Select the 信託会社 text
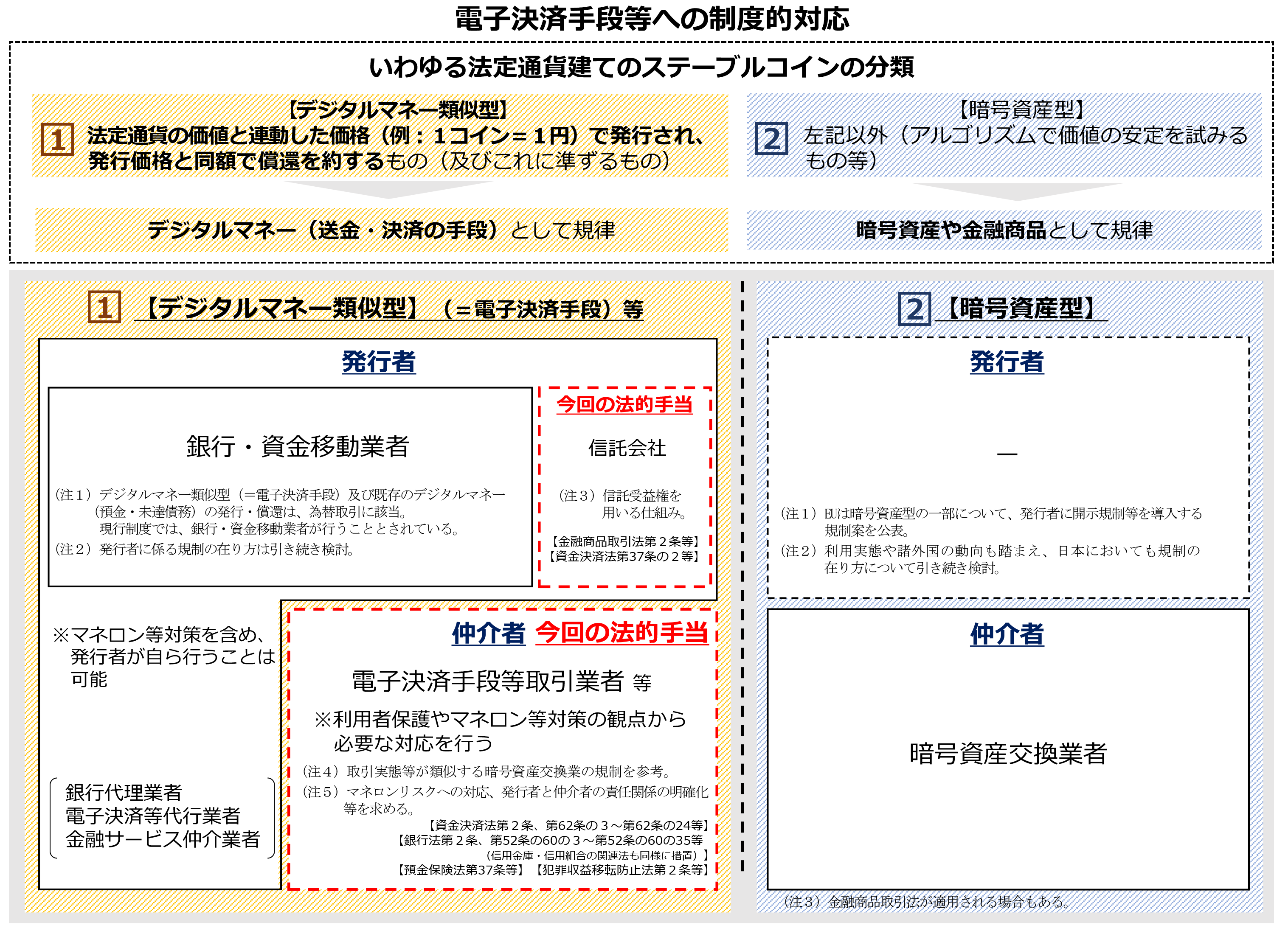 (627, 449)
